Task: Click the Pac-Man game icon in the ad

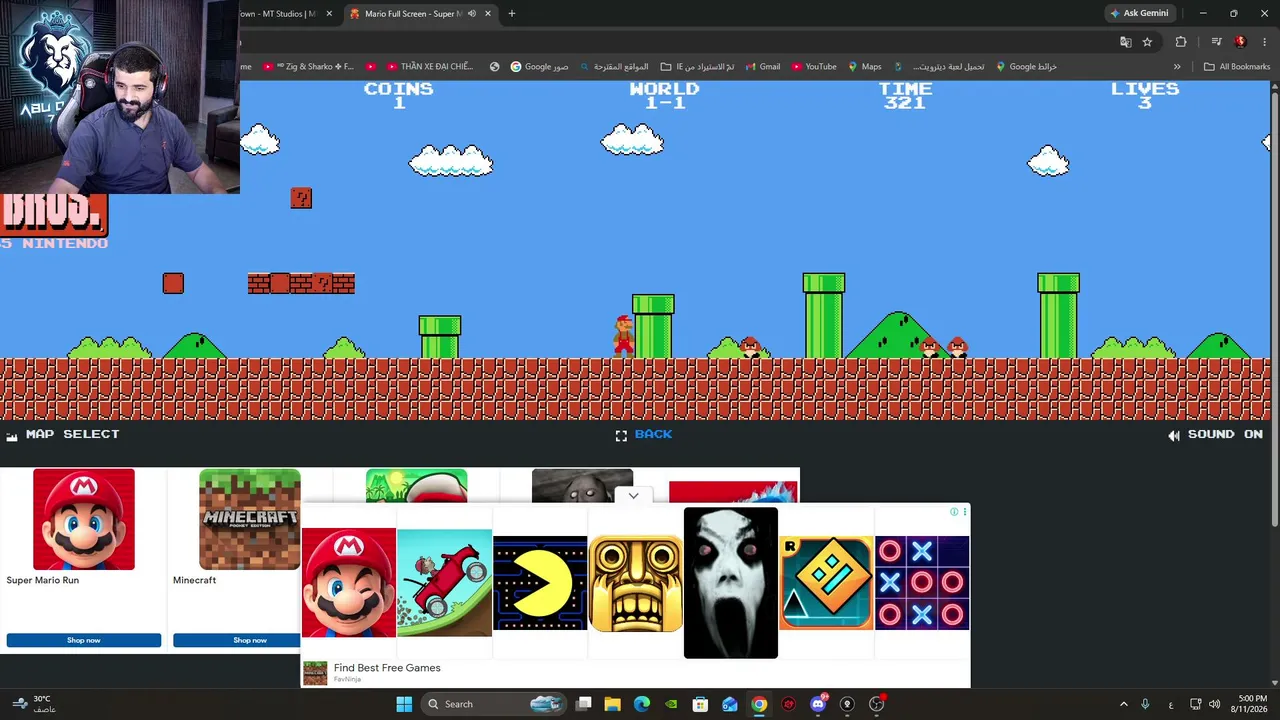Action: tap(540, 583)
